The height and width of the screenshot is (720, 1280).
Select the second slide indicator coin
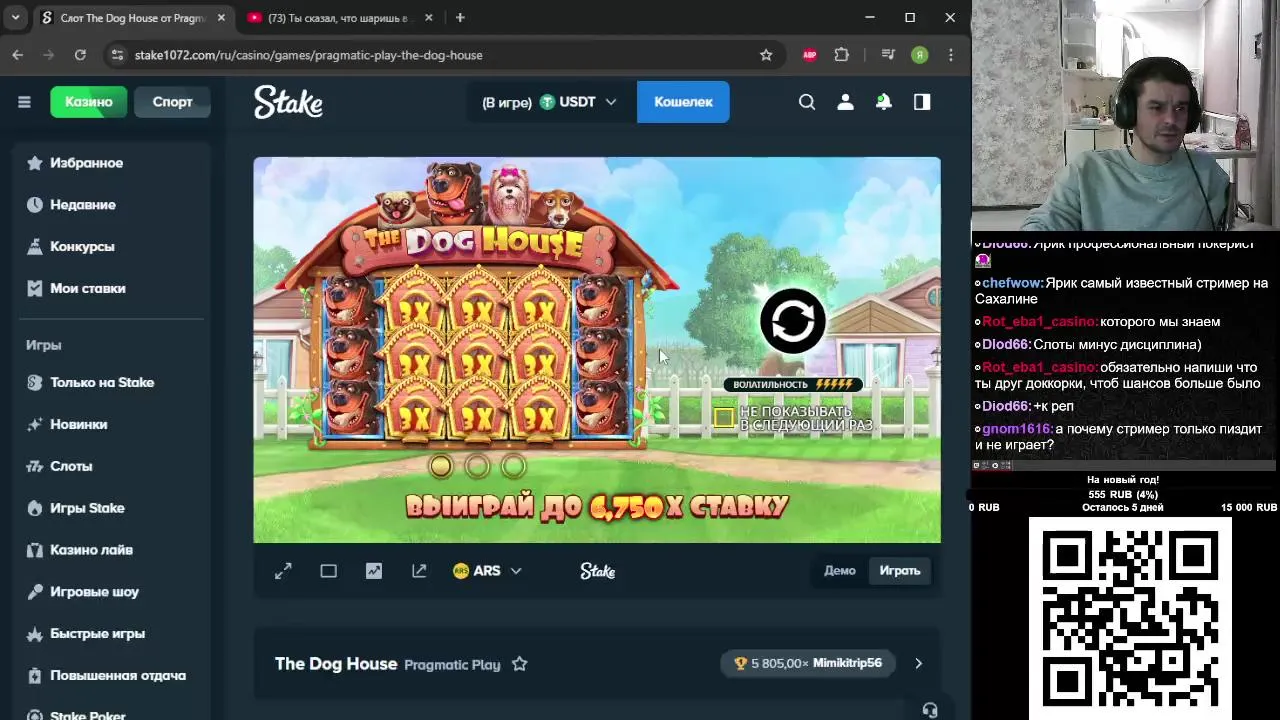pyautogui.click(x=477, y=466)
